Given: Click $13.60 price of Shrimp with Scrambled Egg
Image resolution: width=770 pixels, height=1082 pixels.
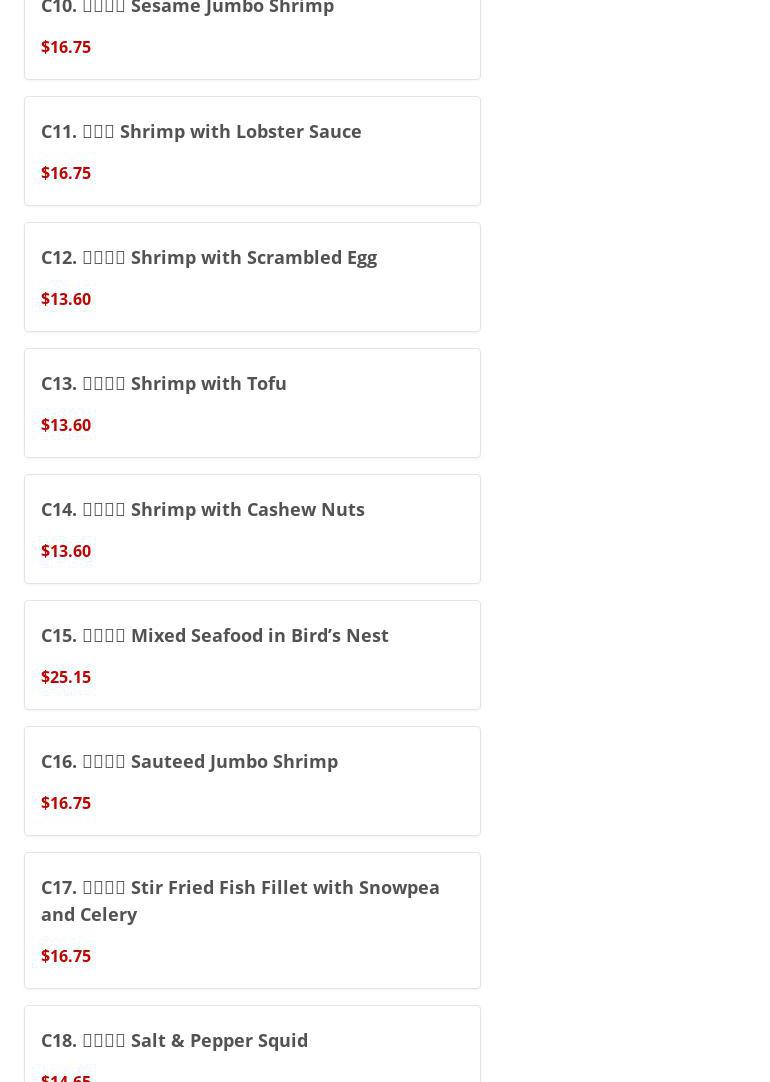Looking at the screenshot, I should tap(66, 299).
